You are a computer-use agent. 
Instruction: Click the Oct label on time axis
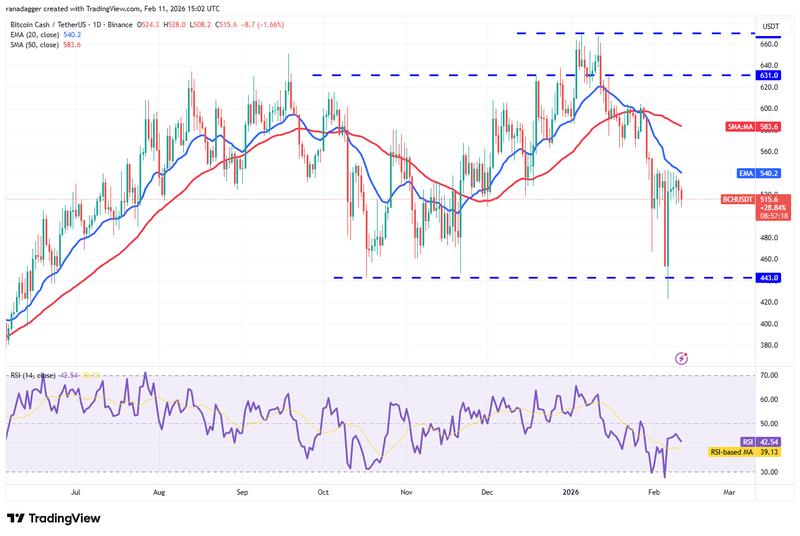[x=323, y=493]
